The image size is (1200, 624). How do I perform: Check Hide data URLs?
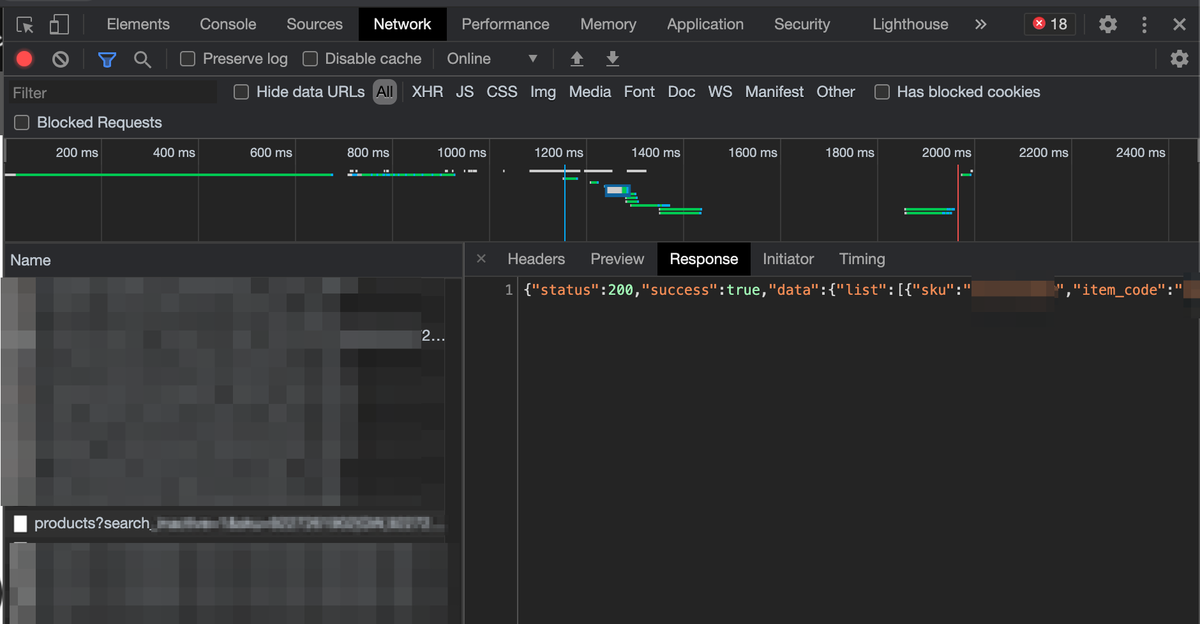[241, 92]
